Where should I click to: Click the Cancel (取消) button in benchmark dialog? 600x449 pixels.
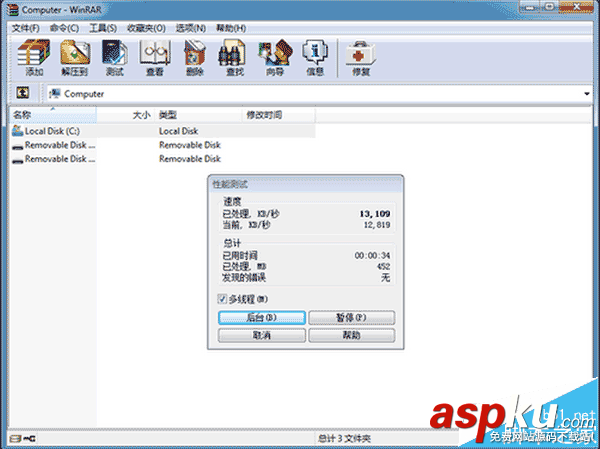(262, 335)
